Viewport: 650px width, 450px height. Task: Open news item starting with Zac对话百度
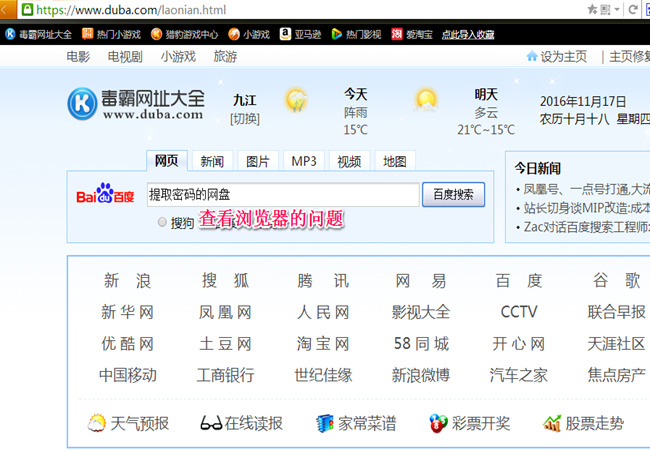click(x=586, y=227)
